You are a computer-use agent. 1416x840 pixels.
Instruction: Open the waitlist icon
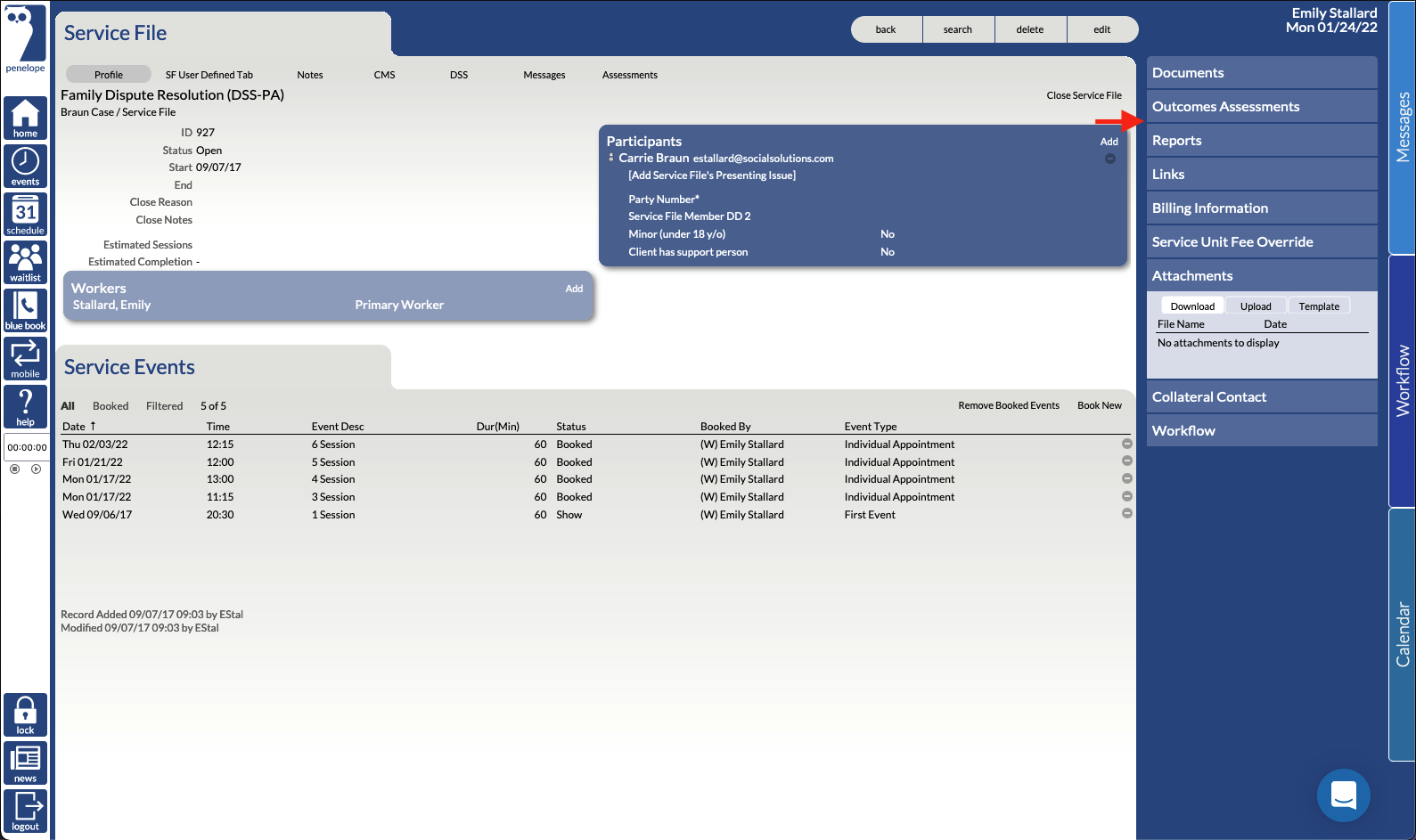[x=25, y=263]
